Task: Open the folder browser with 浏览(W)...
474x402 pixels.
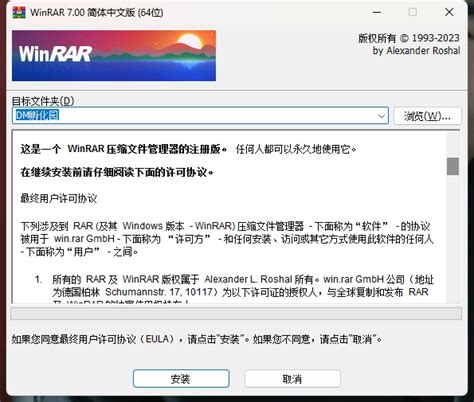Action: 427,116
